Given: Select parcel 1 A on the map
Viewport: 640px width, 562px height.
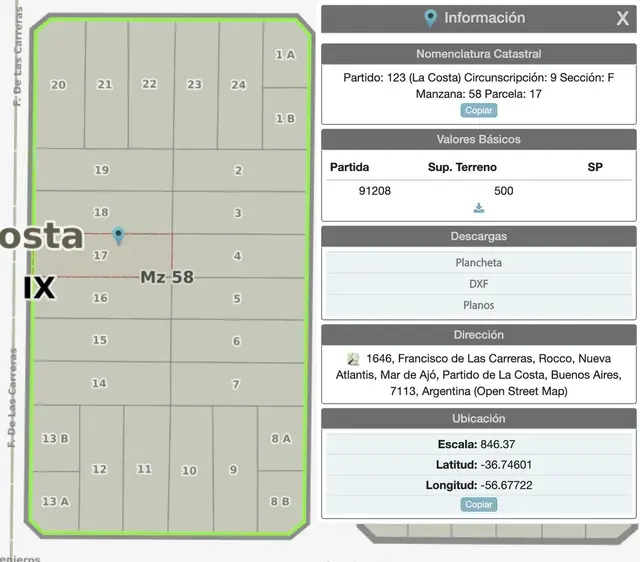Looking at the screenshot, I should 285,55.
